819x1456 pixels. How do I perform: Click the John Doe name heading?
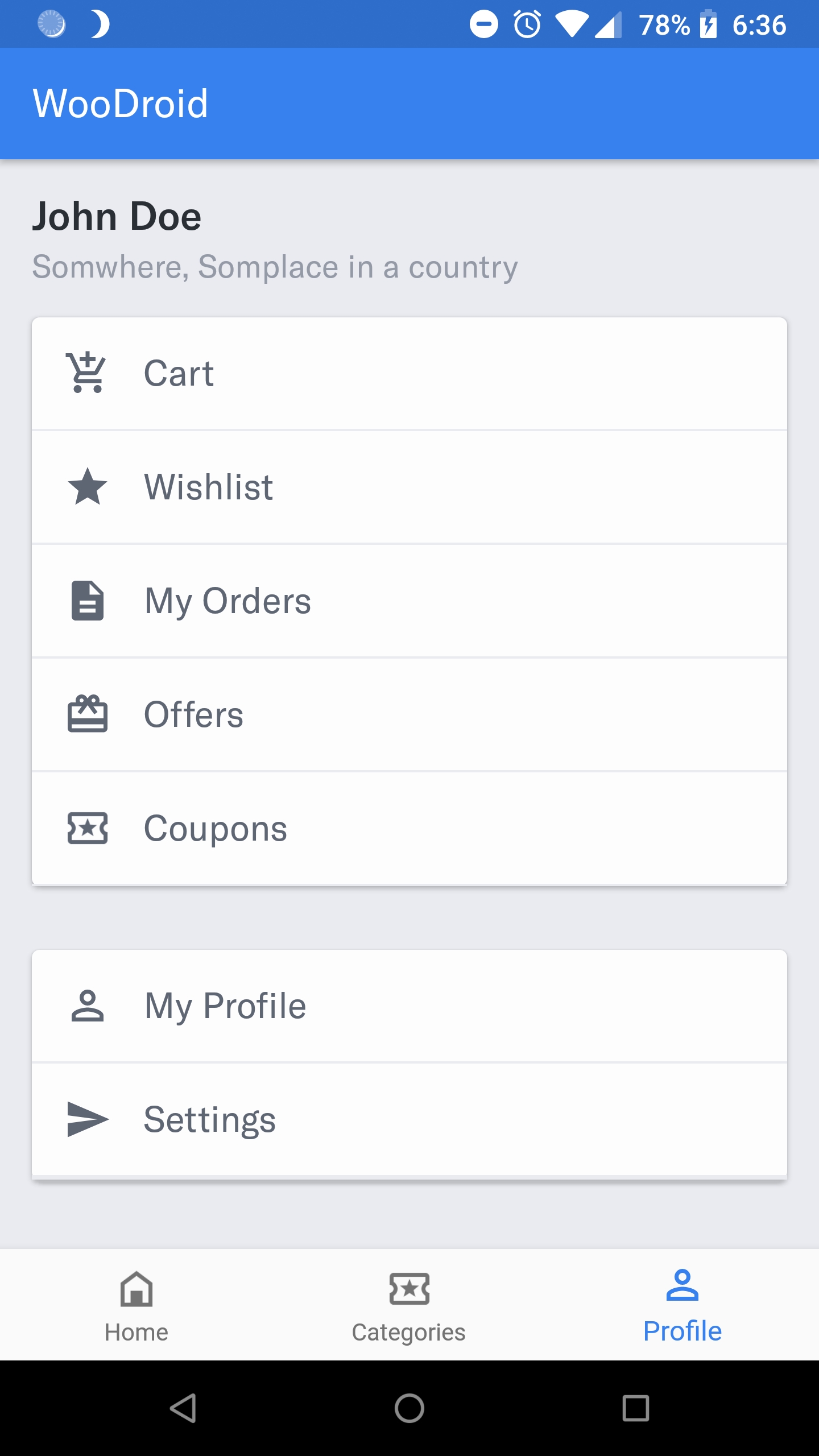117,217
